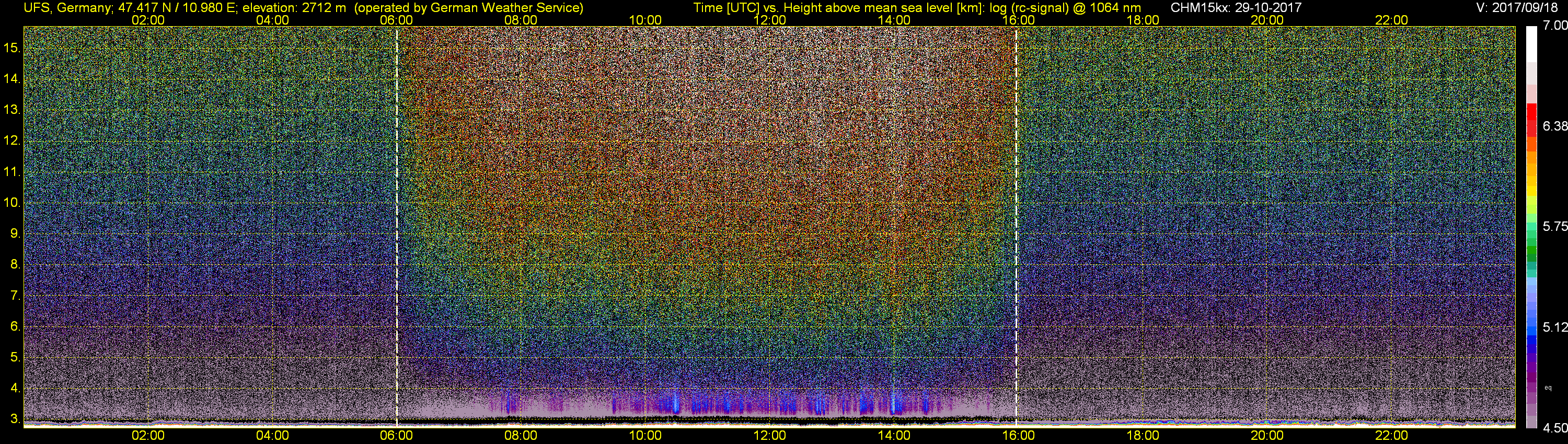Image resolution: width=1568 pixels, height=444 pixels.
Task: Click the 08:00 label on the top time axis
Action: click(x=521, y=20)
